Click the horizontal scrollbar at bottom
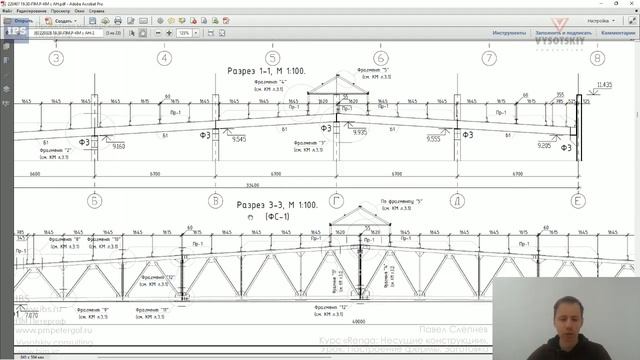Viewport: 640px width, 360px height. [x=214, y=357]
